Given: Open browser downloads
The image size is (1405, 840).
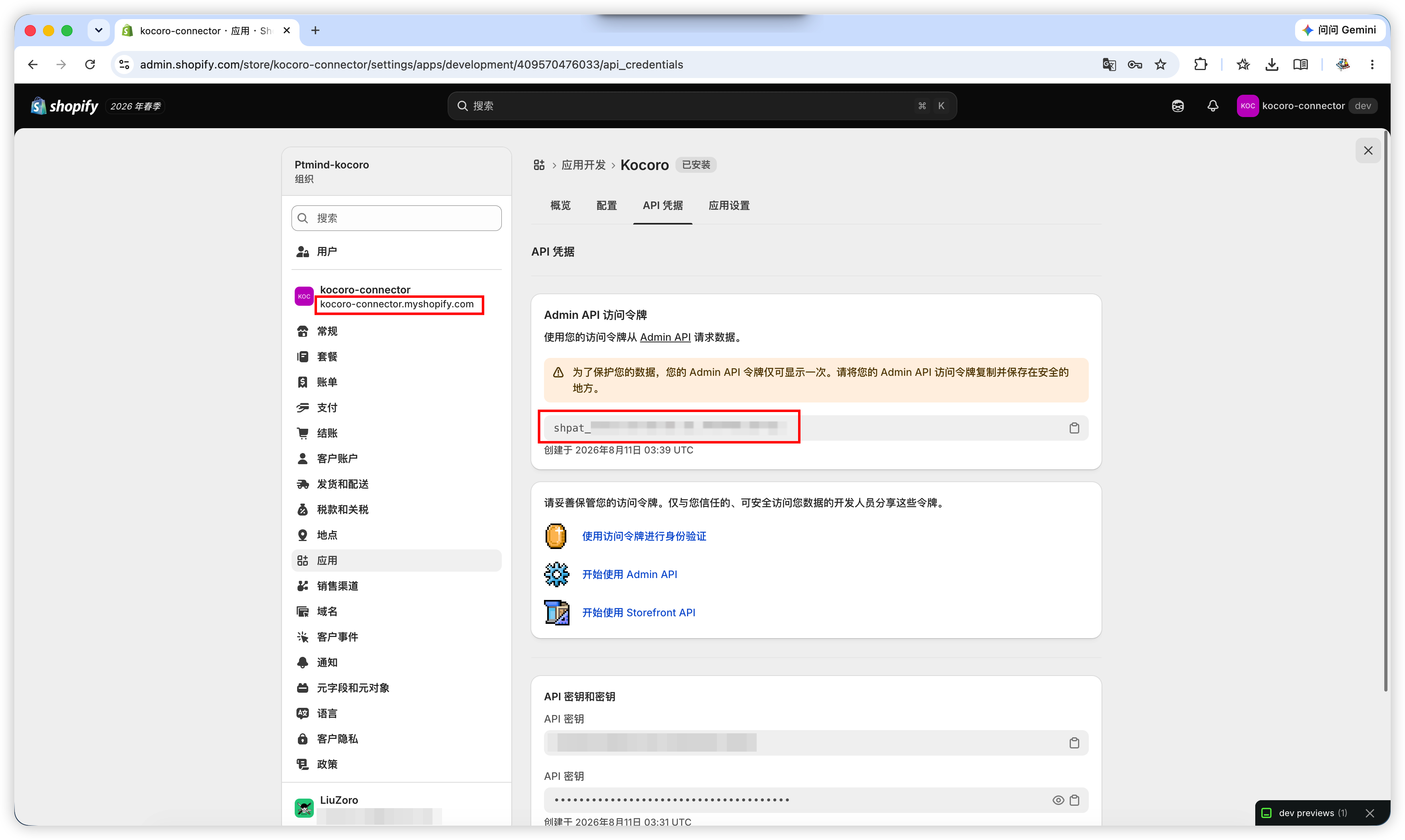Looking at the screenshot, I should click(1272, 64).
